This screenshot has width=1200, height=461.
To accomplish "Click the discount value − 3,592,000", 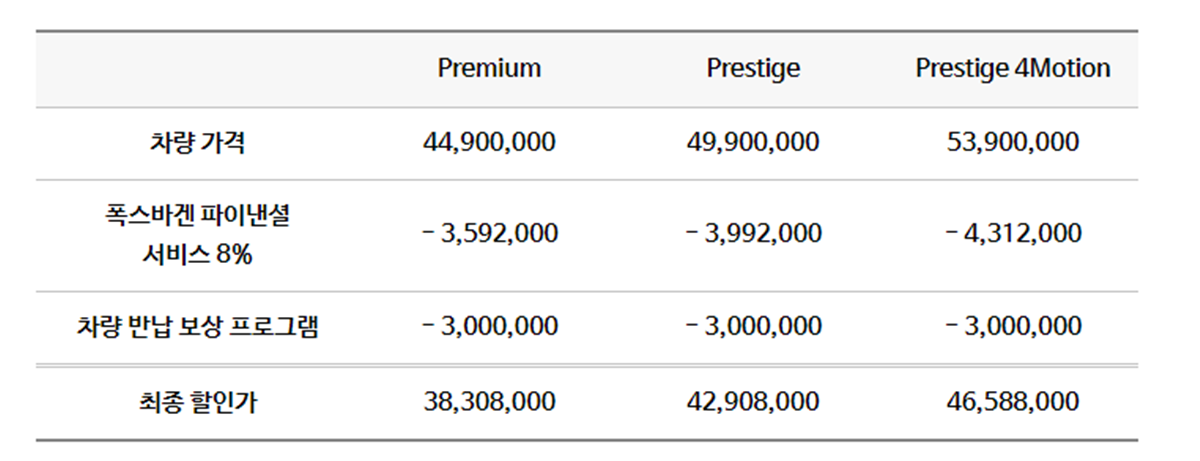I will tap(489, 234).
